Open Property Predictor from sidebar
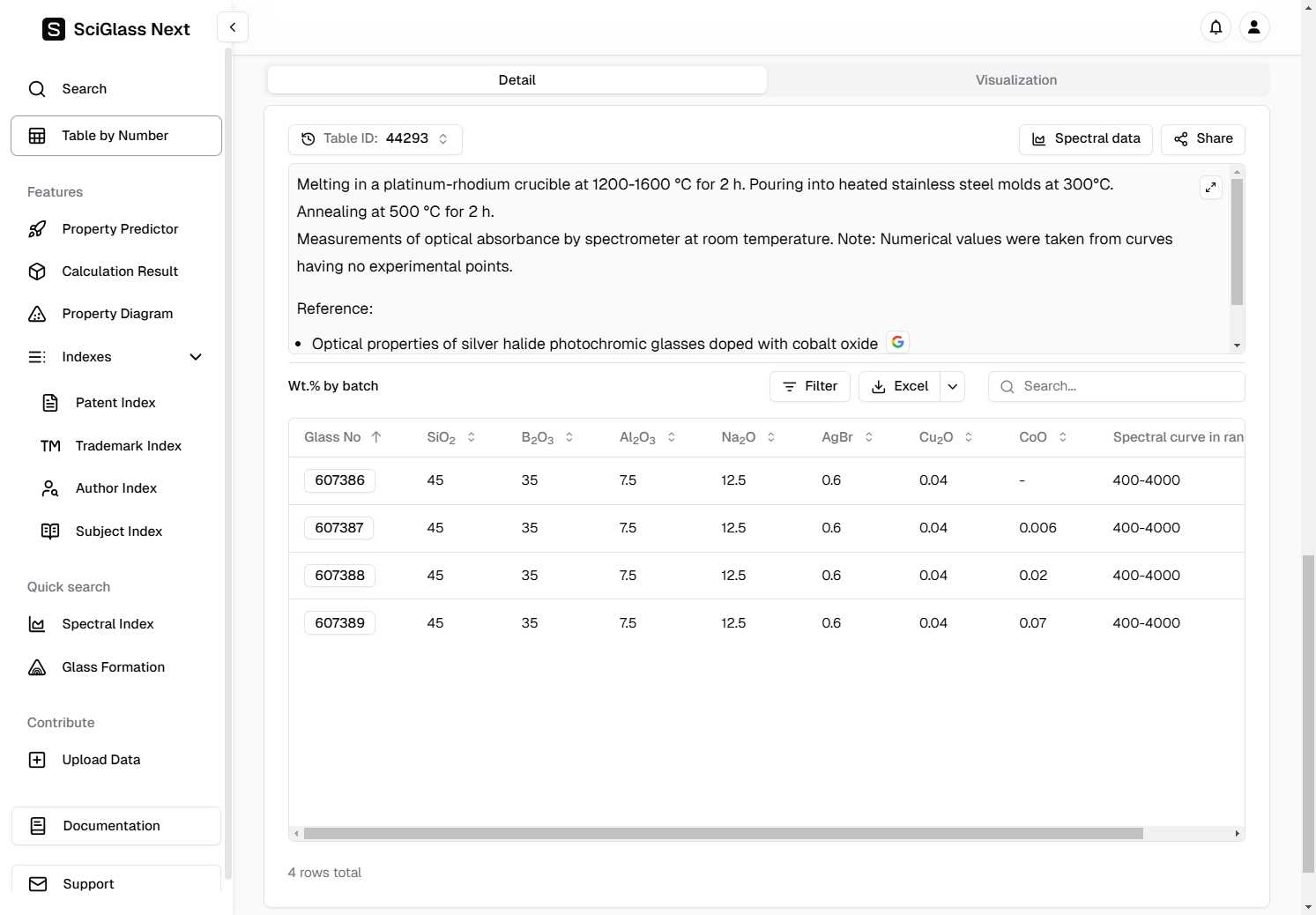 [x=120, y=229]
